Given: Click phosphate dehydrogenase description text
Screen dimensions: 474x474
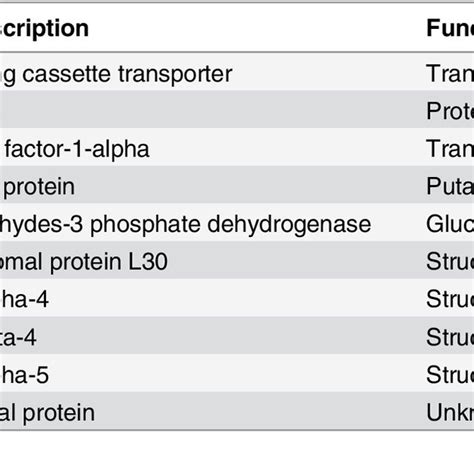Looking at the screenshot, I should tap(185, 224).
